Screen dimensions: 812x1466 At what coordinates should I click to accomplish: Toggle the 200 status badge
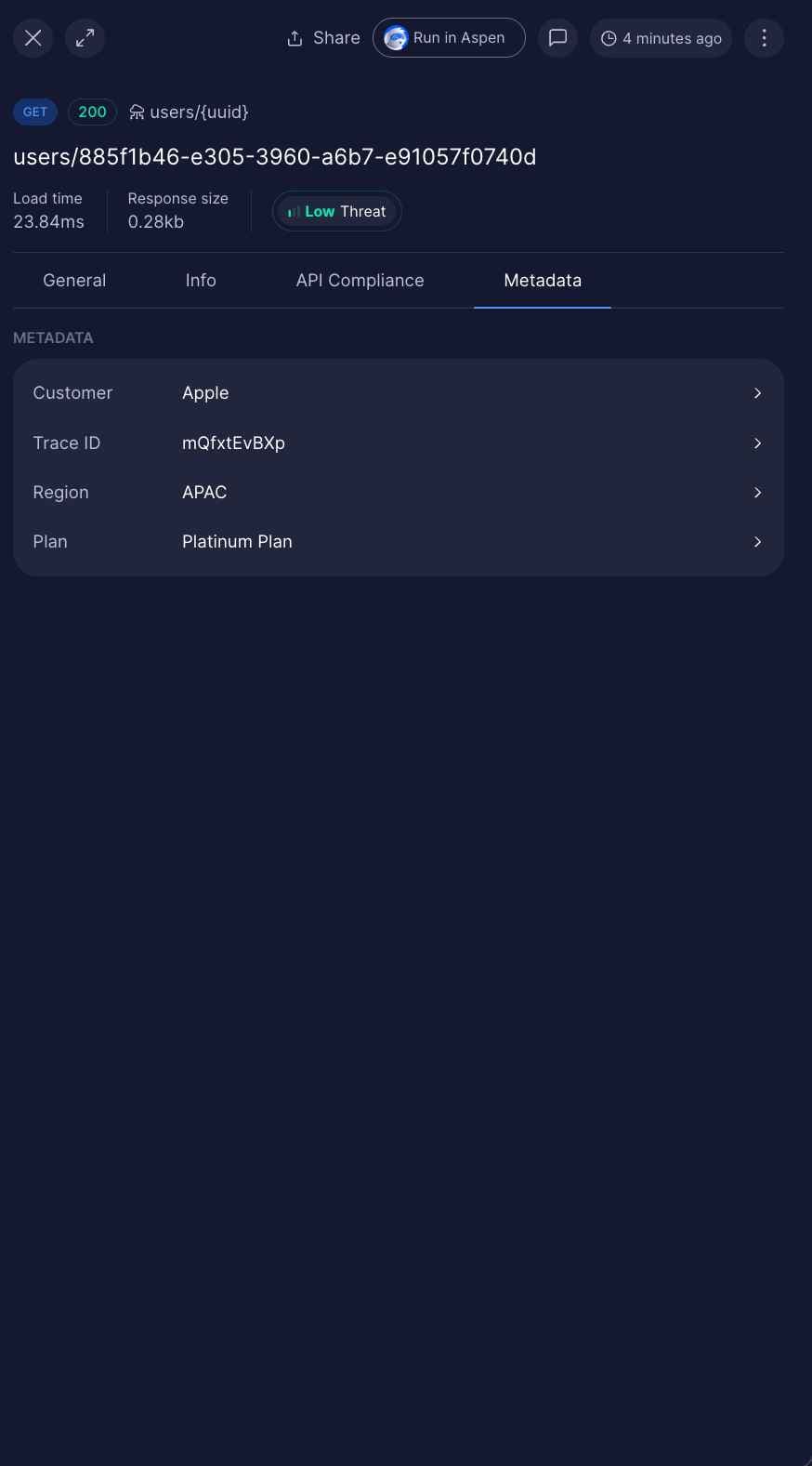[x=92, y=112]
